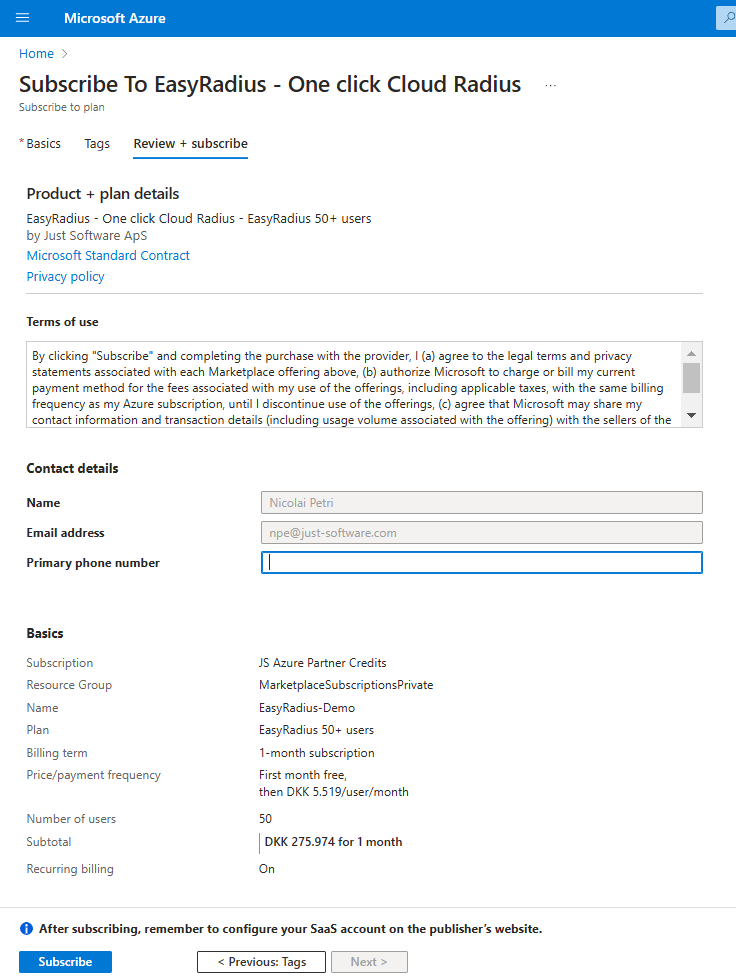Go back with Previous: Tags button
736x980 pixels.
pyautogui.click(x=261, y=962)
